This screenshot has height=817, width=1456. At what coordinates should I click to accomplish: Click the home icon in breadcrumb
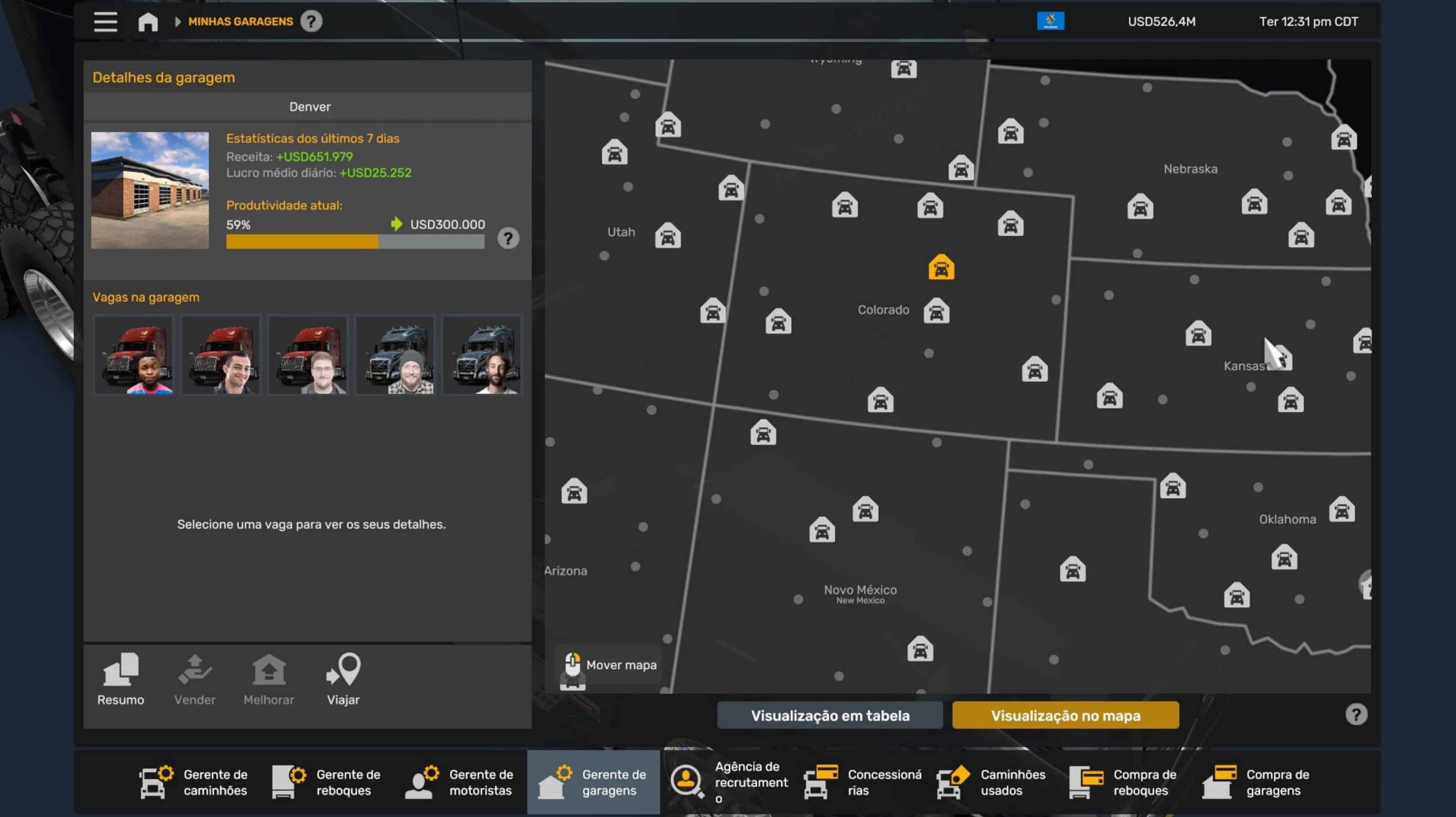pyautogui.click(x=148, y=21)
